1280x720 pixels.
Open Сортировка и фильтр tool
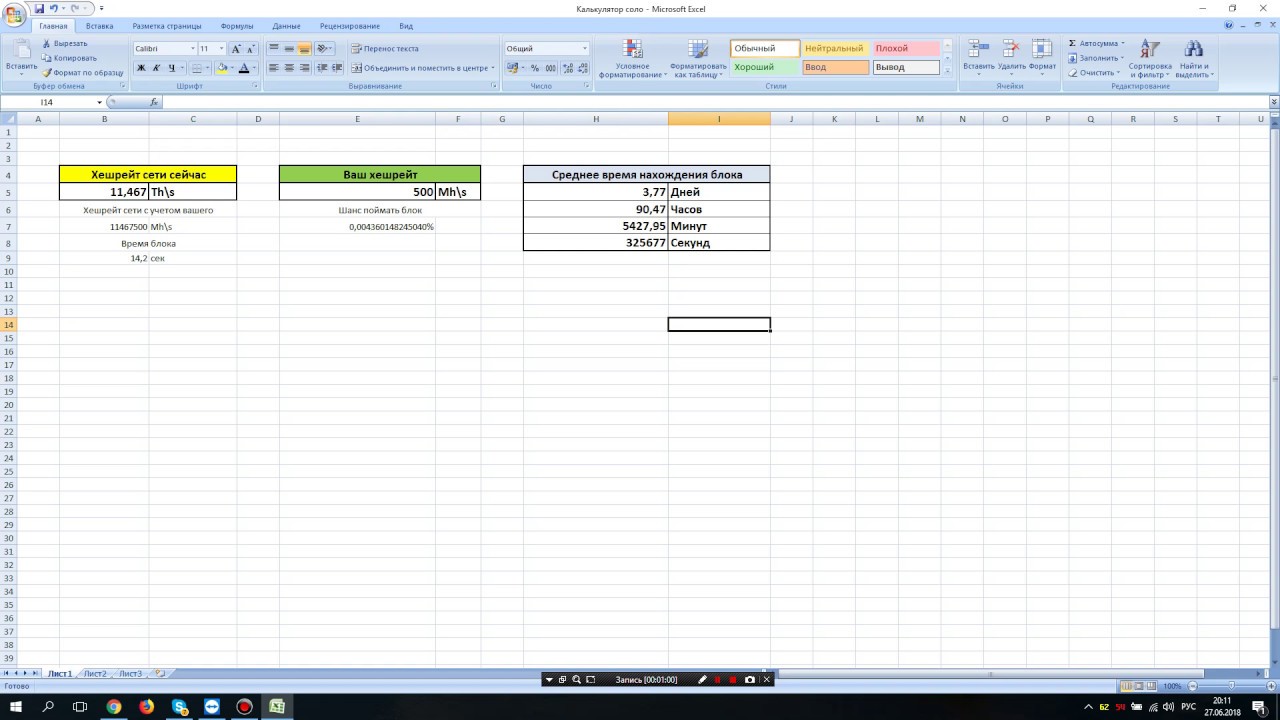pos(1150,59)
